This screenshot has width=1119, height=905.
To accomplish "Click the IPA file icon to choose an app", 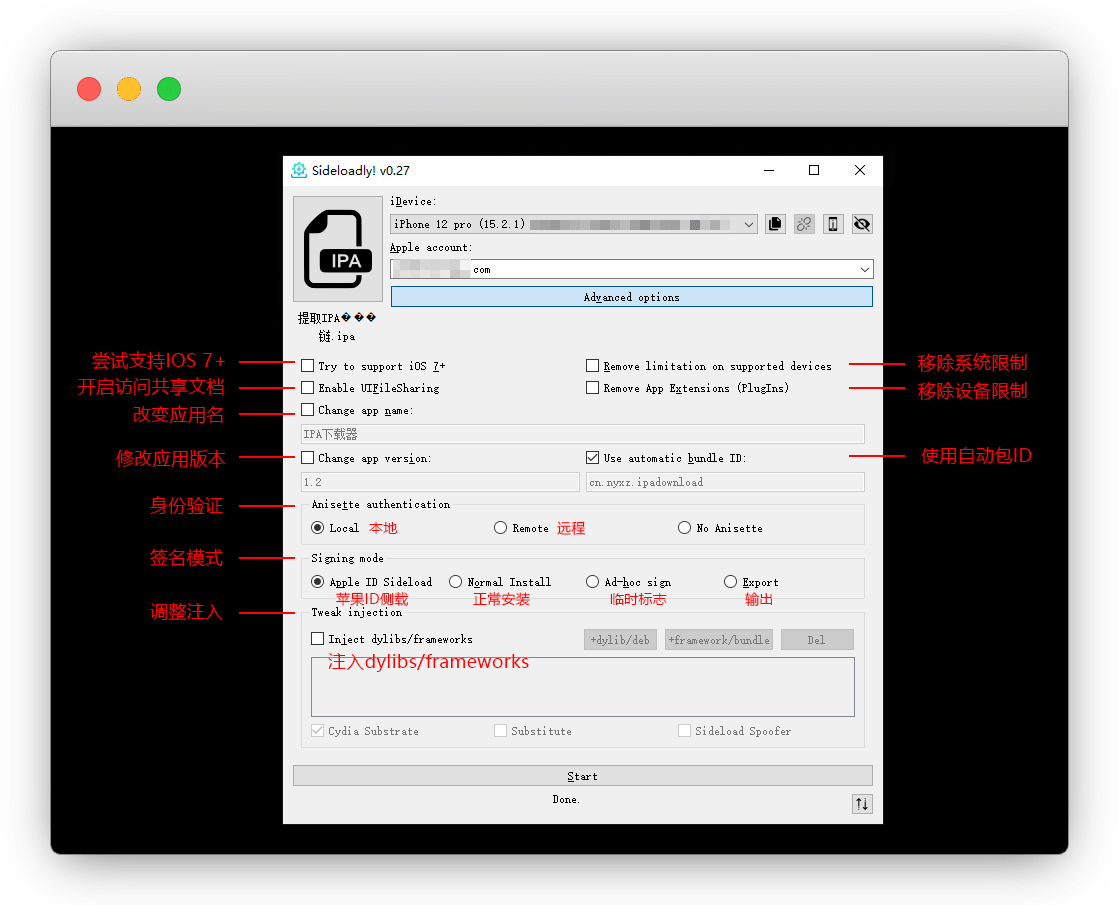I will click(x=338, y=249).
